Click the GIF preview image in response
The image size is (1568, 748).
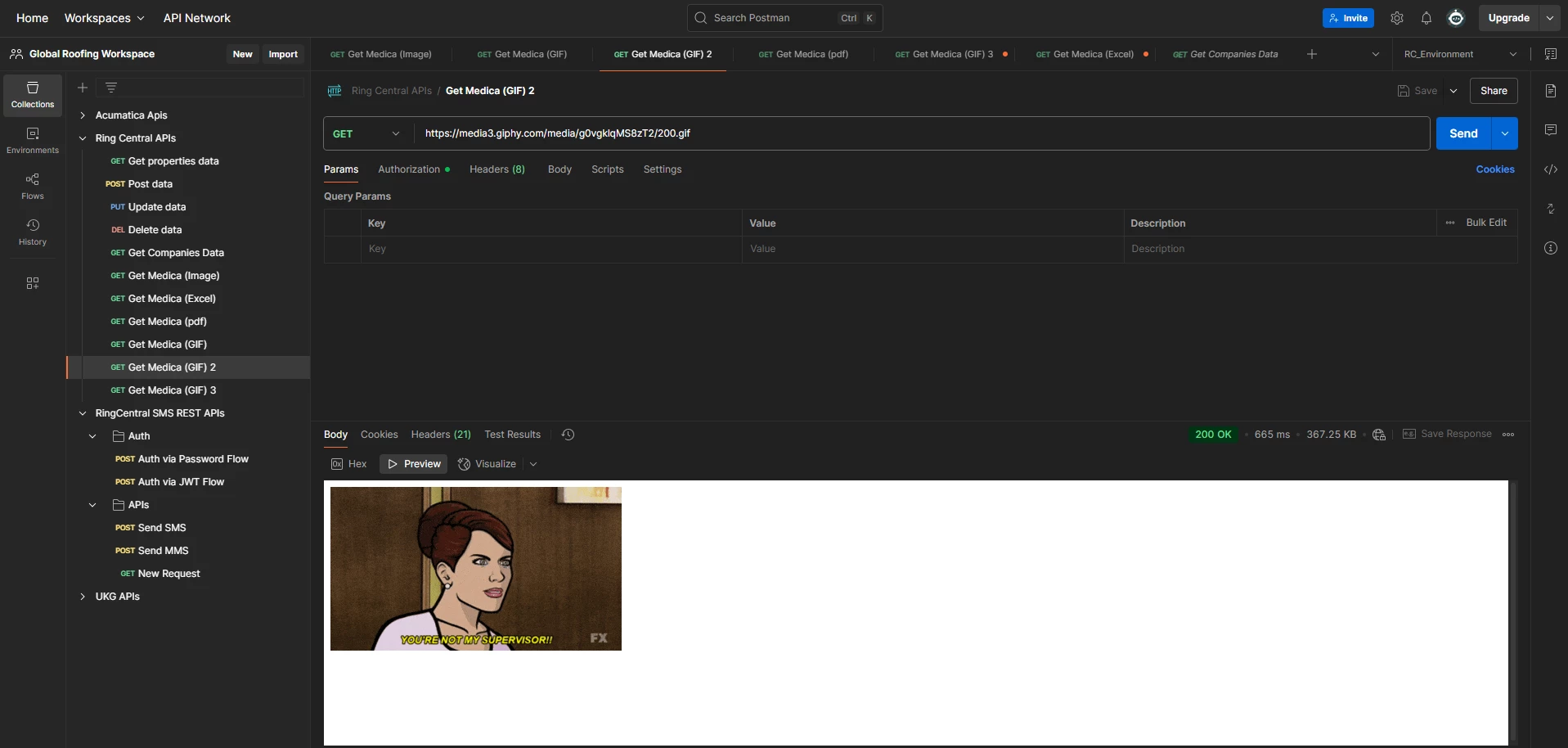[x=476, y=569]
